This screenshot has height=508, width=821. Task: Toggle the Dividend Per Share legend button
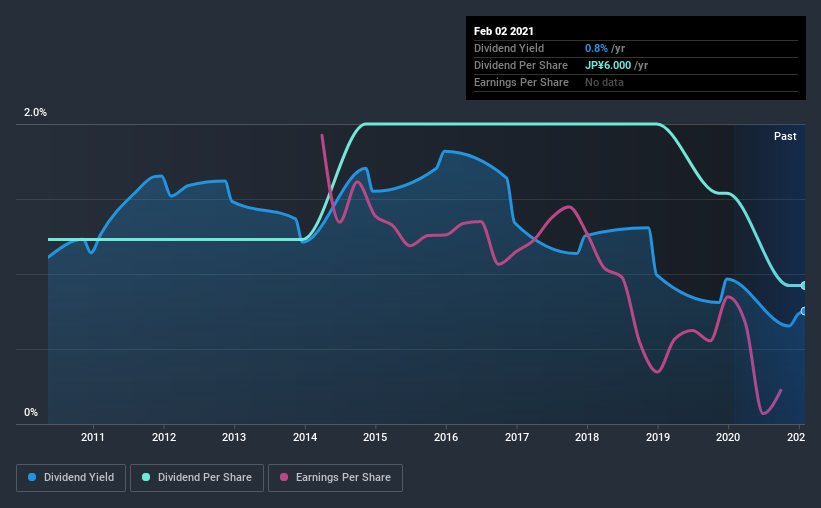point(197,478)
